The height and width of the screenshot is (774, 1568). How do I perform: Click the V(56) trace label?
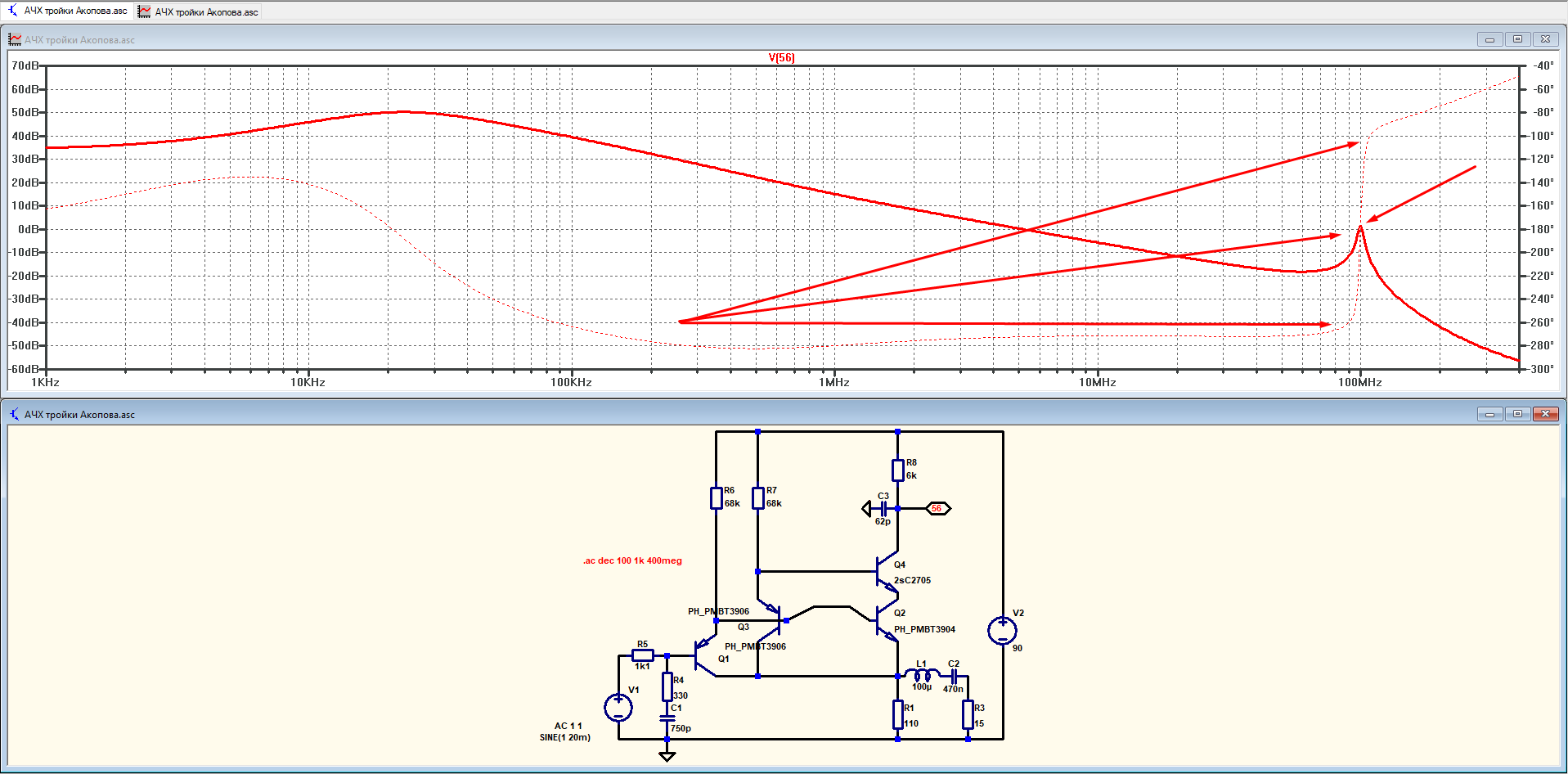pos(781,57)
